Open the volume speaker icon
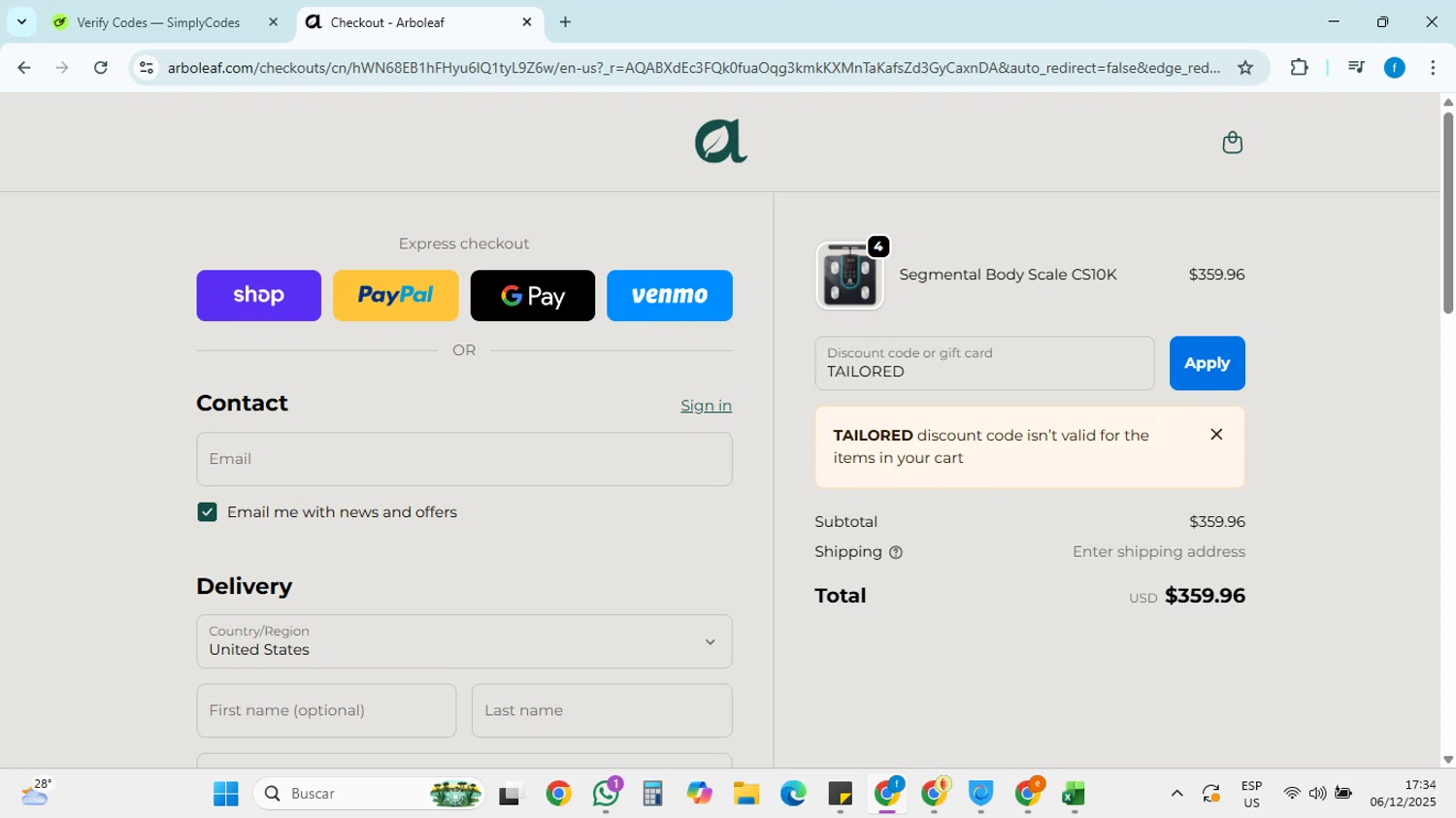The height and width of the screenshot is (818, 1456). [1317, 794]
